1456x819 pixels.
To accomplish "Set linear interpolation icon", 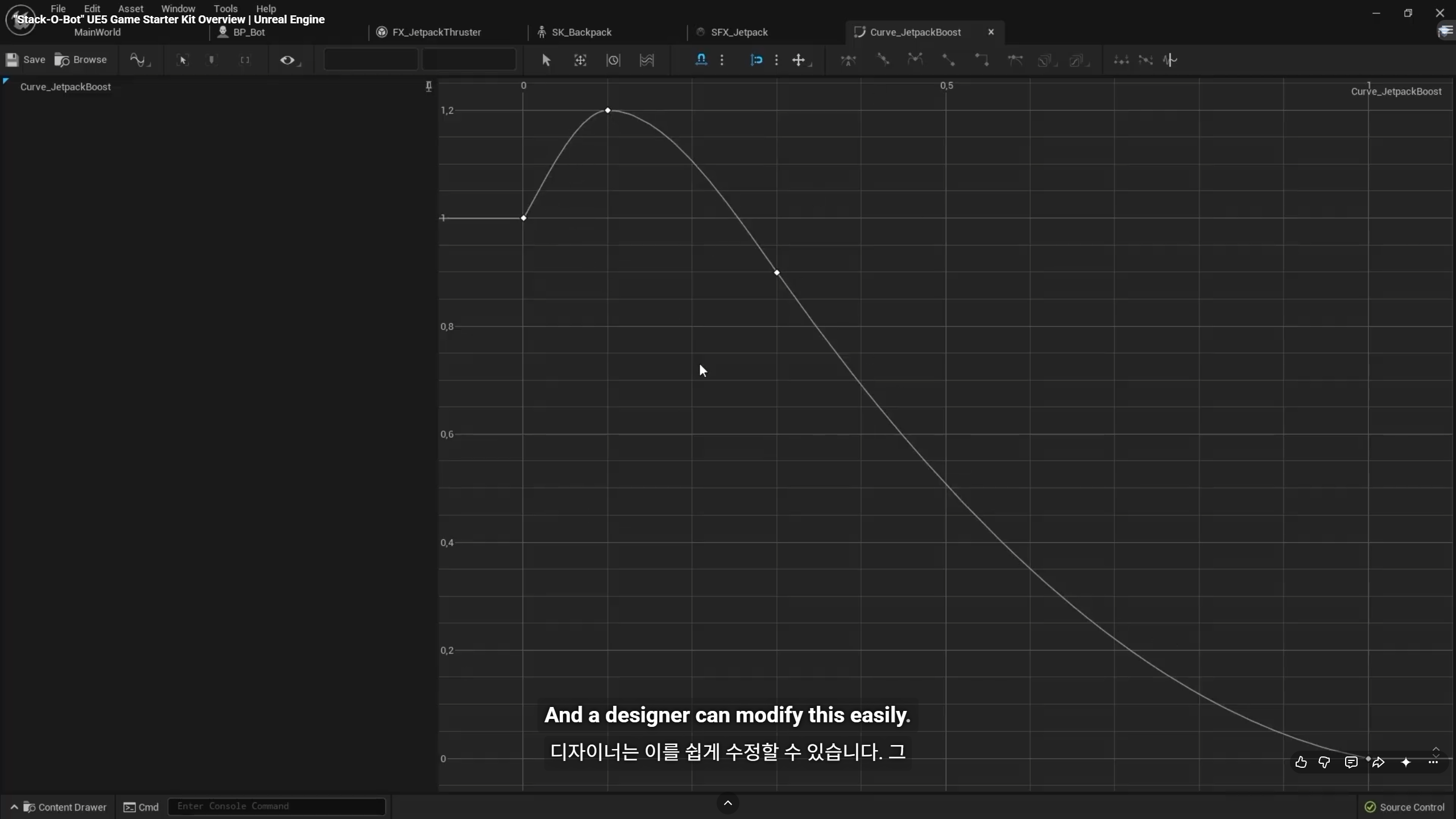I will click(948, 60).
